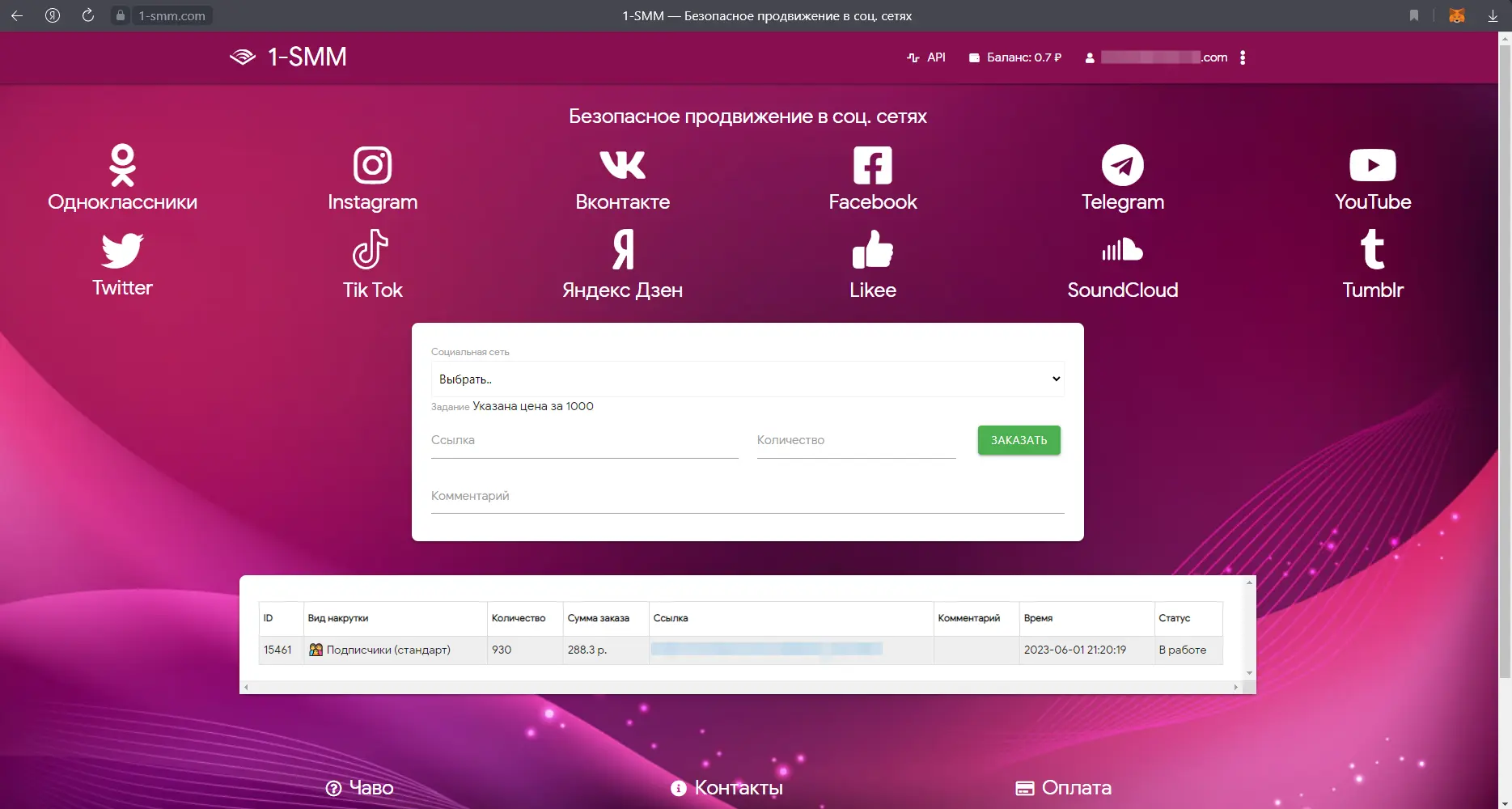Screen dimensions: 1512x809
Task: Open the Чаво FAQ link
Action: pyautogui.click(x=360, y=788)
